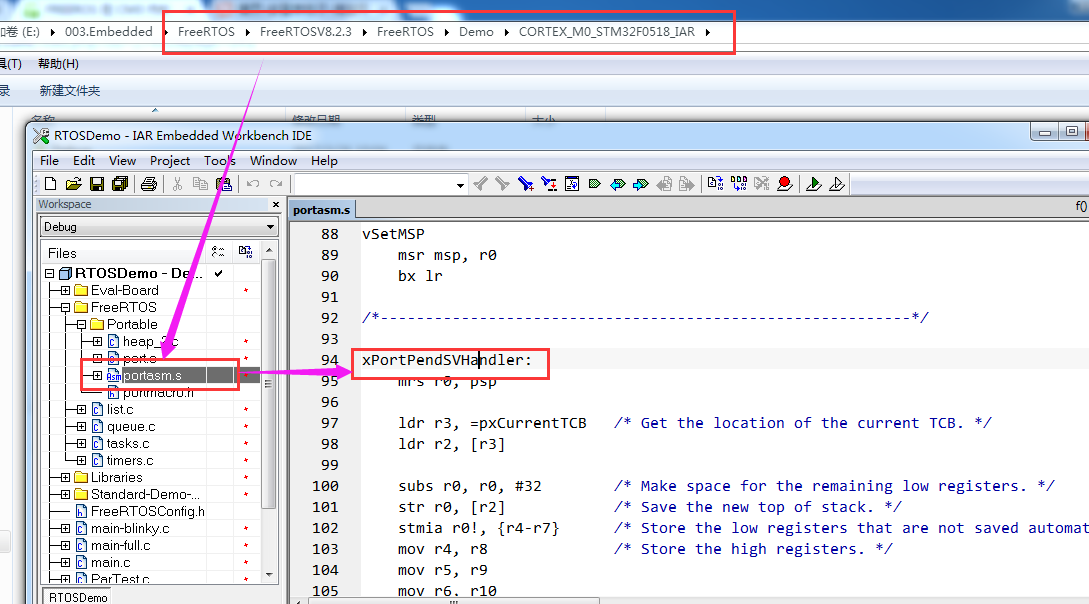Viewport: 1089px width, 604px height.
Task: Open the Help menu in IAR
Action: [324, 160]
